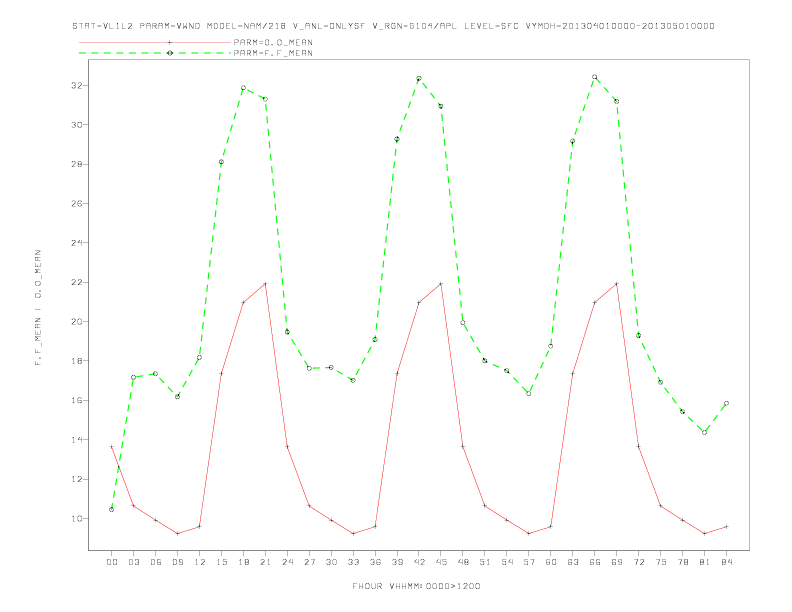Click the x-axis tick label 84

pos(726,562)
